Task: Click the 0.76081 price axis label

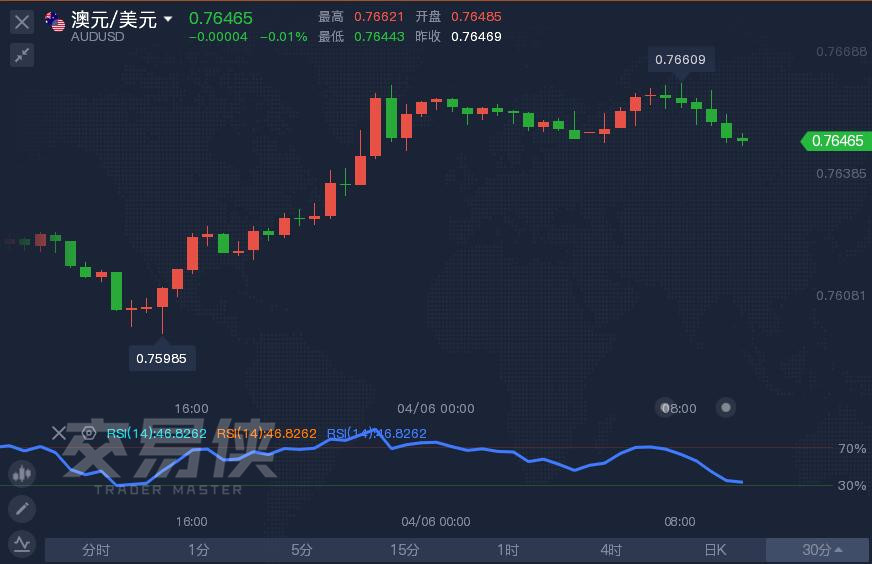Action: point(841,295)
